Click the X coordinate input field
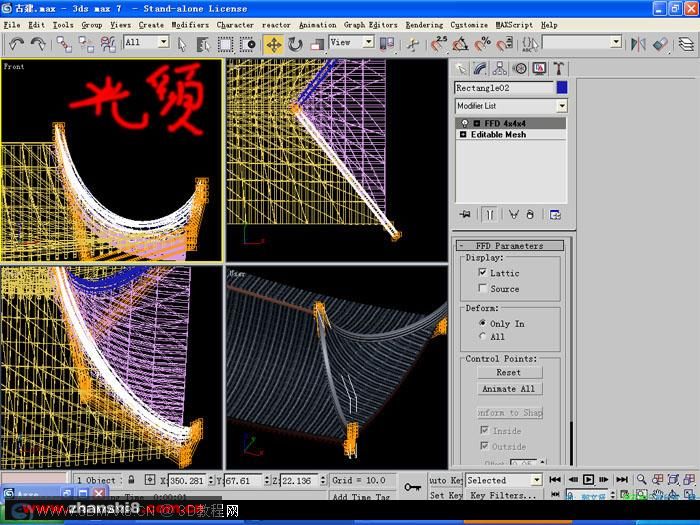The width and height of the screenshot is (700, 525). click(x=188, y=480)
